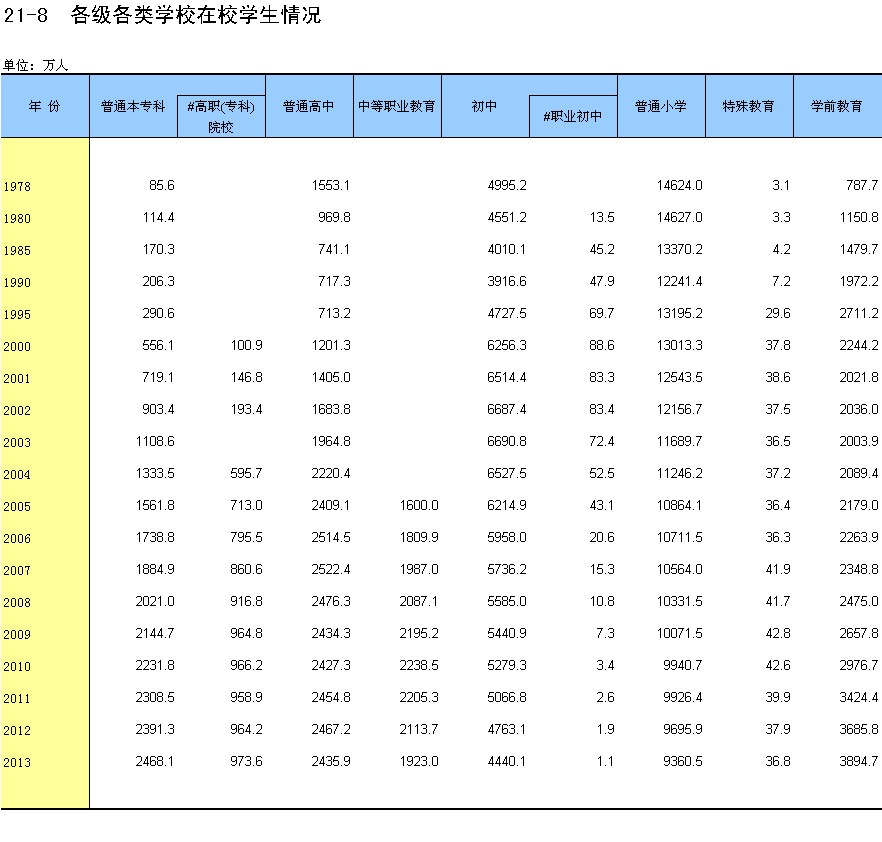Click cell value 1553.1 in 普通高中
The image size is (882, 842).
[x=331, y=185]
